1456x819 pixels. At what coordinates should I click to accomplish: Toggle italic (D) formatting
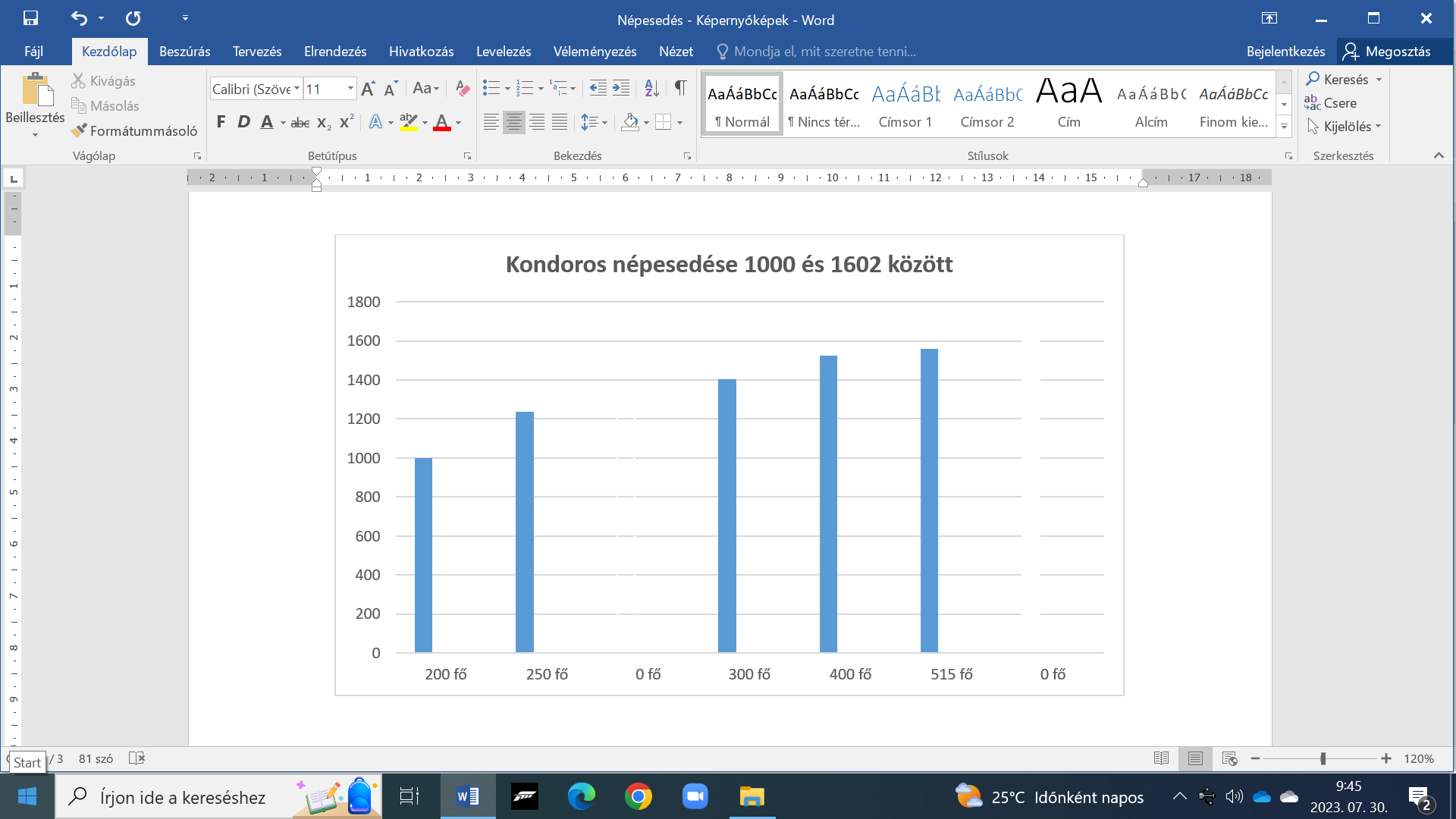coord(243,122)
